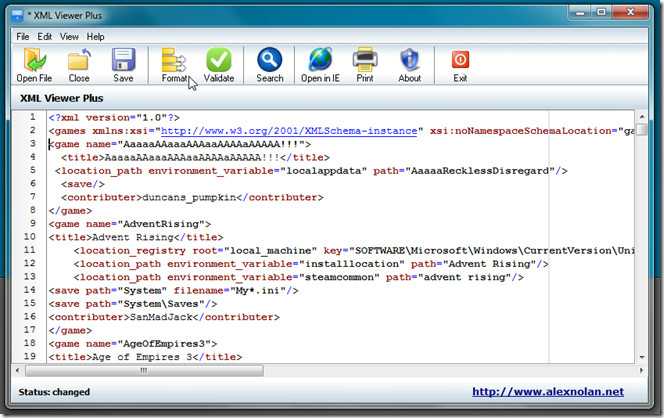Close the current file via the Close toolbar icon
664x418 pixels.
coord(79,64)
